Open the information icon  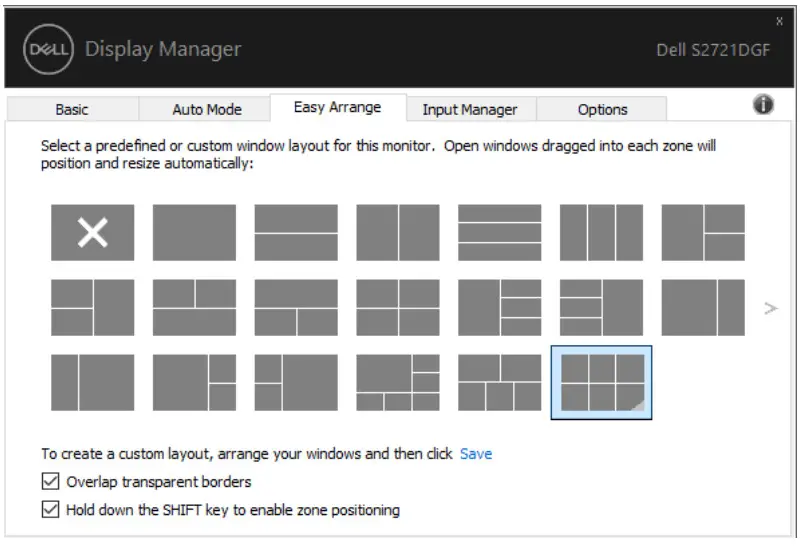[763, 105]
